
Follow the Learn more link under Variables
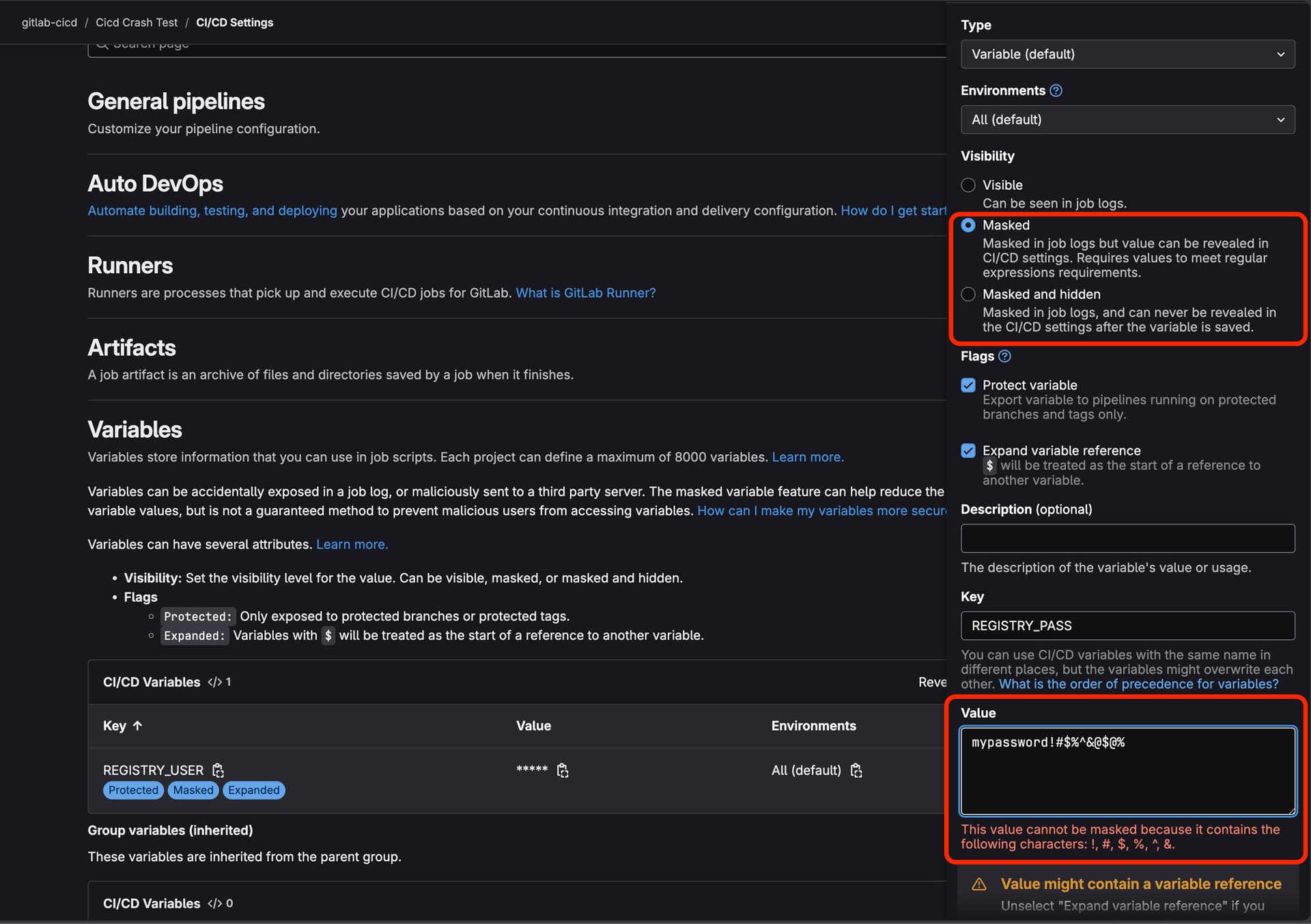807,457
